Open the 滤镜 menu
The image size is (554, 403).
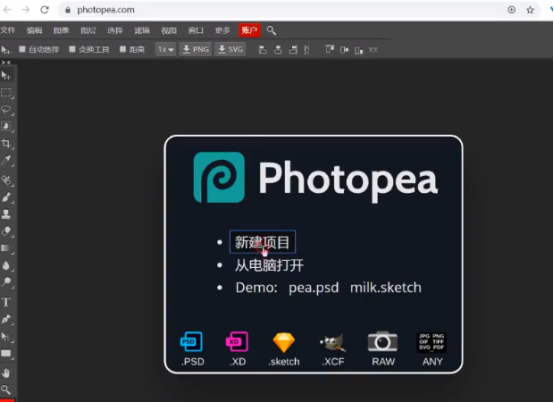click(142, 30)
